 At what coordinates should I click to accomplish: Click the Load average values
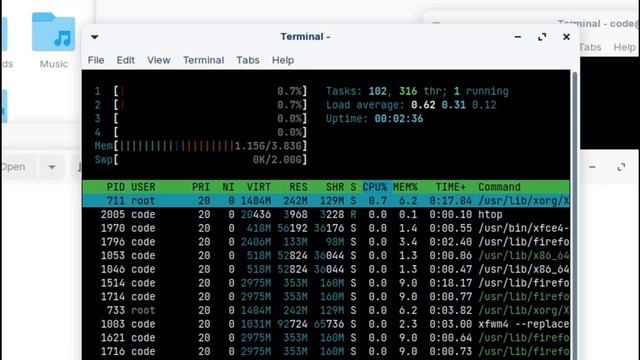453,105
